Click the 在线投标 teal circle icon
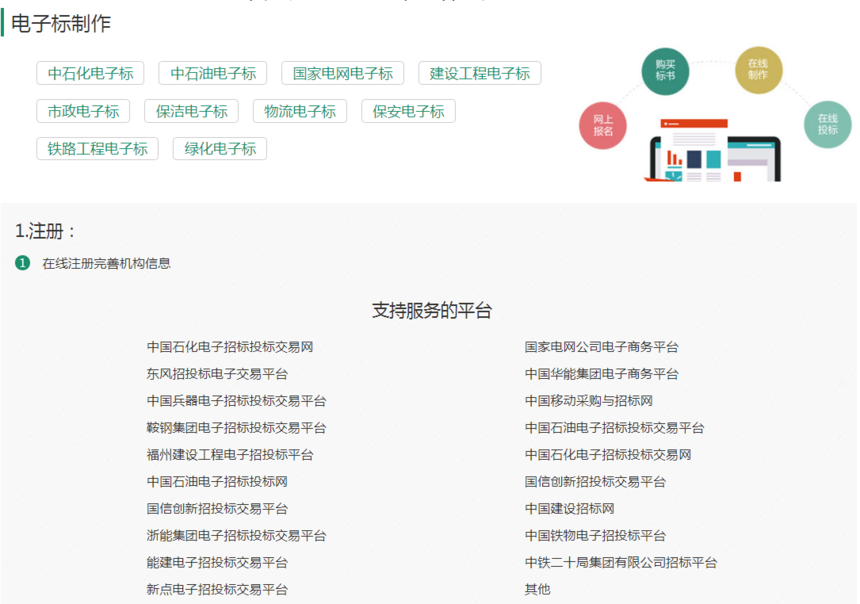The height and width of the screenshot is (604, 860). (827, 124)
